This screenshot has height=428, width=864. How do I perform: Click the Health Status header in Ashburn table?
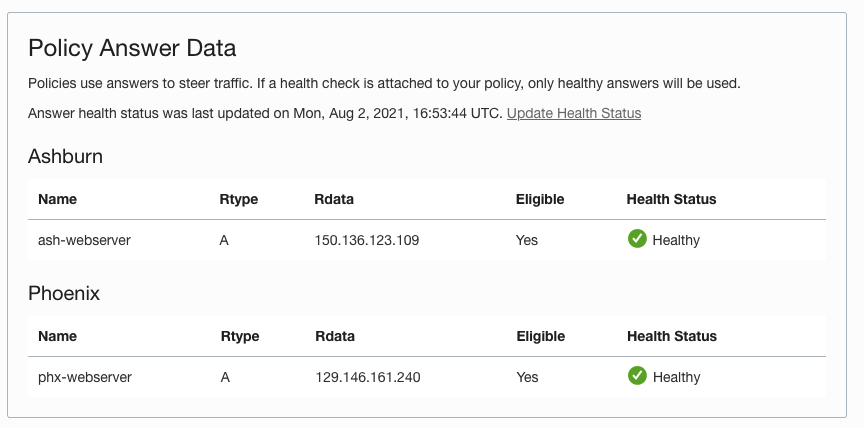(x=671, y=199)
